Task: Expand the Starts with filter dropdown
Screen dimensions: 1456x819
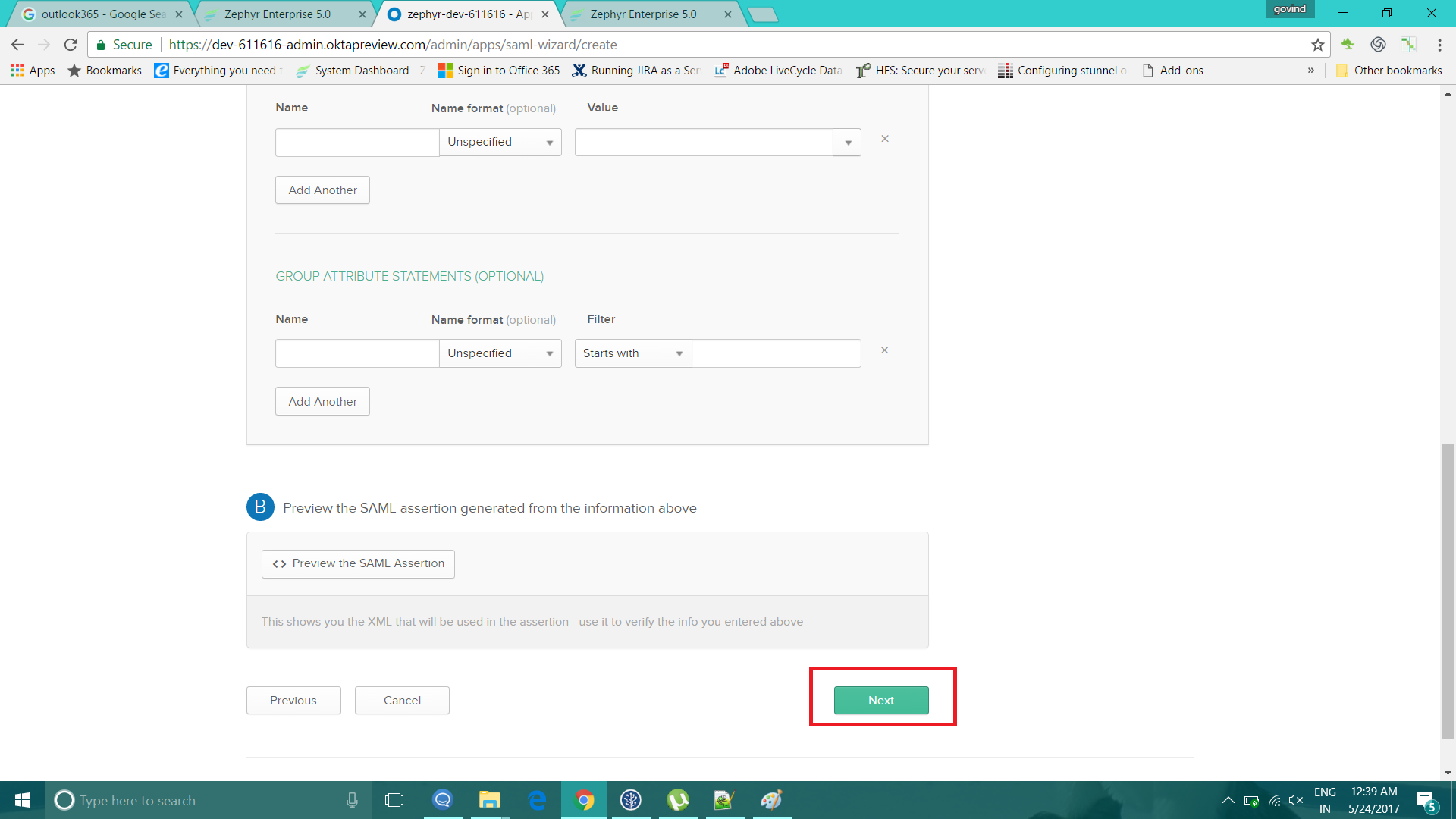Action: pos(632,353)
